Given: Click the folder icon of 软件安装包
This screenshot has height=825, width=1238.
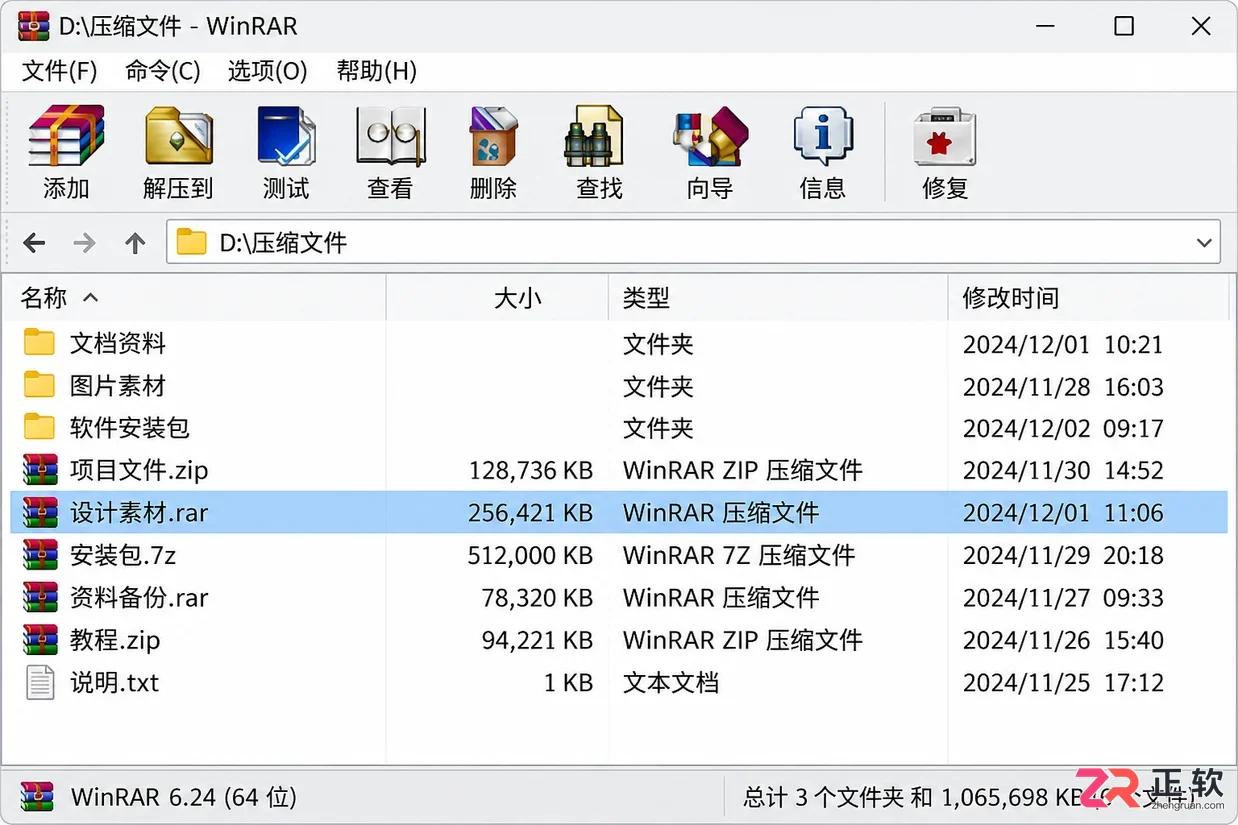Looking at the screenshot, I should coord(39,427).
